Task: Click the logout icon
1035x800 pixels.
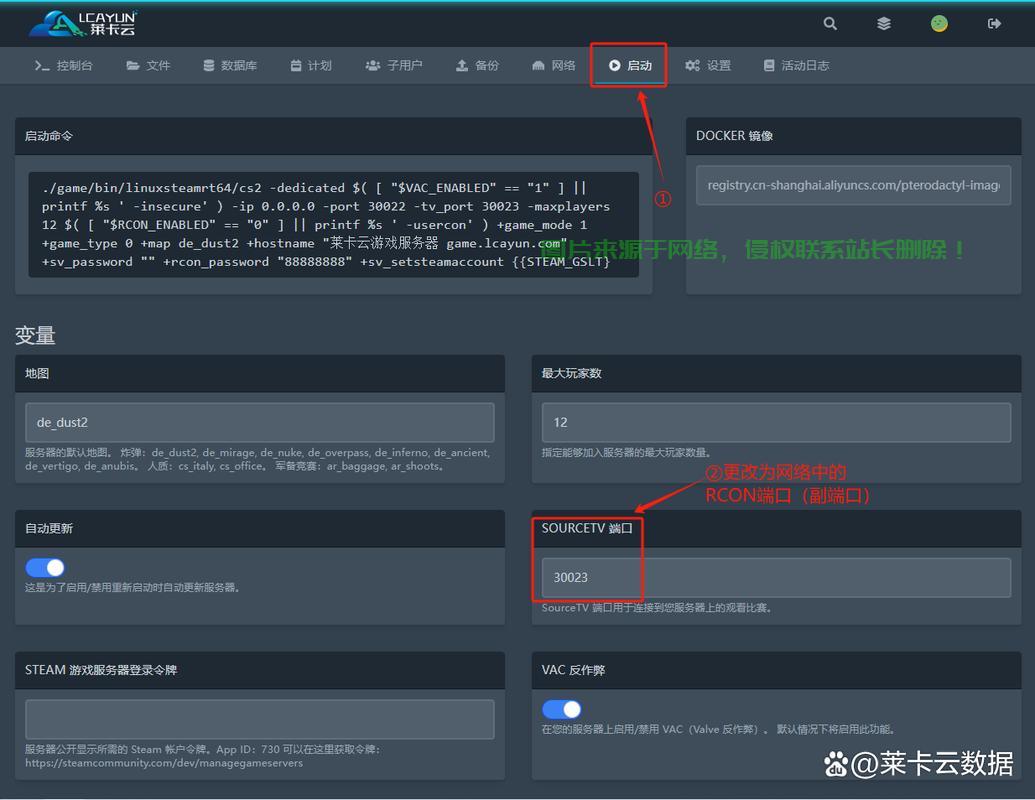Action: [994, 24]
